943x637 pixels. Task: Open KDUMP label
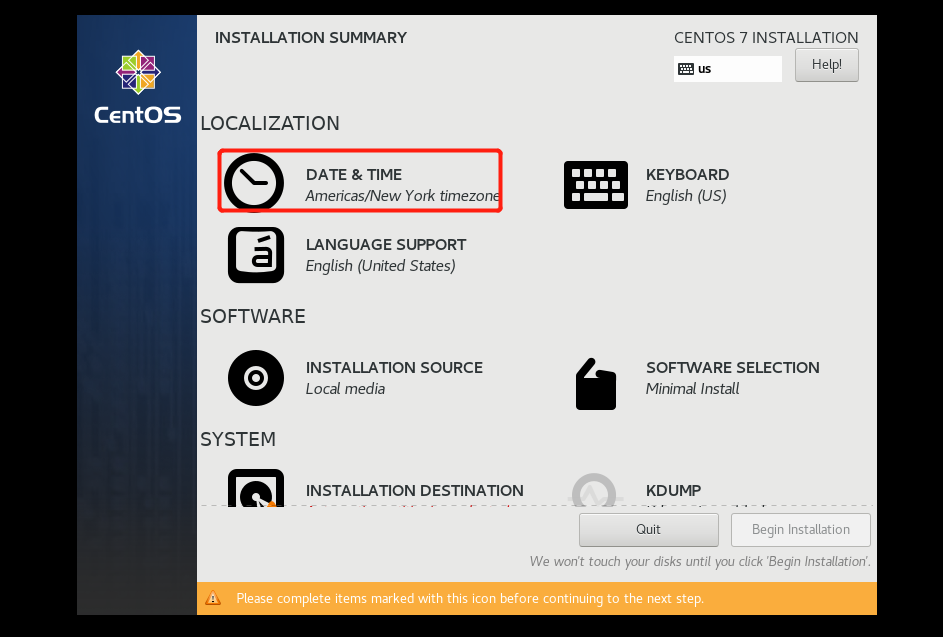point(674,490)
